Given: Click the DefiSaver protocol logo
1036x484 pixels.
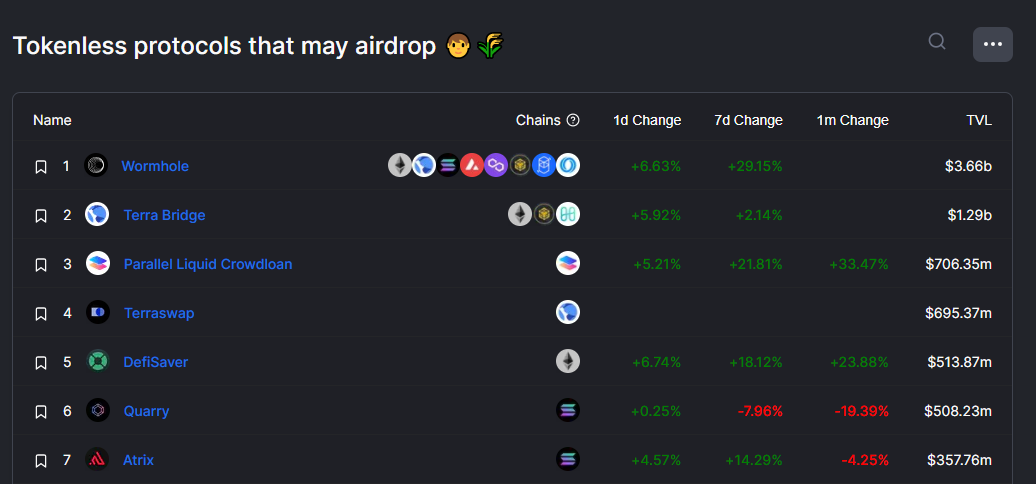Looking at the screenshot, I should pyautogui.click(x=98, y=361).
